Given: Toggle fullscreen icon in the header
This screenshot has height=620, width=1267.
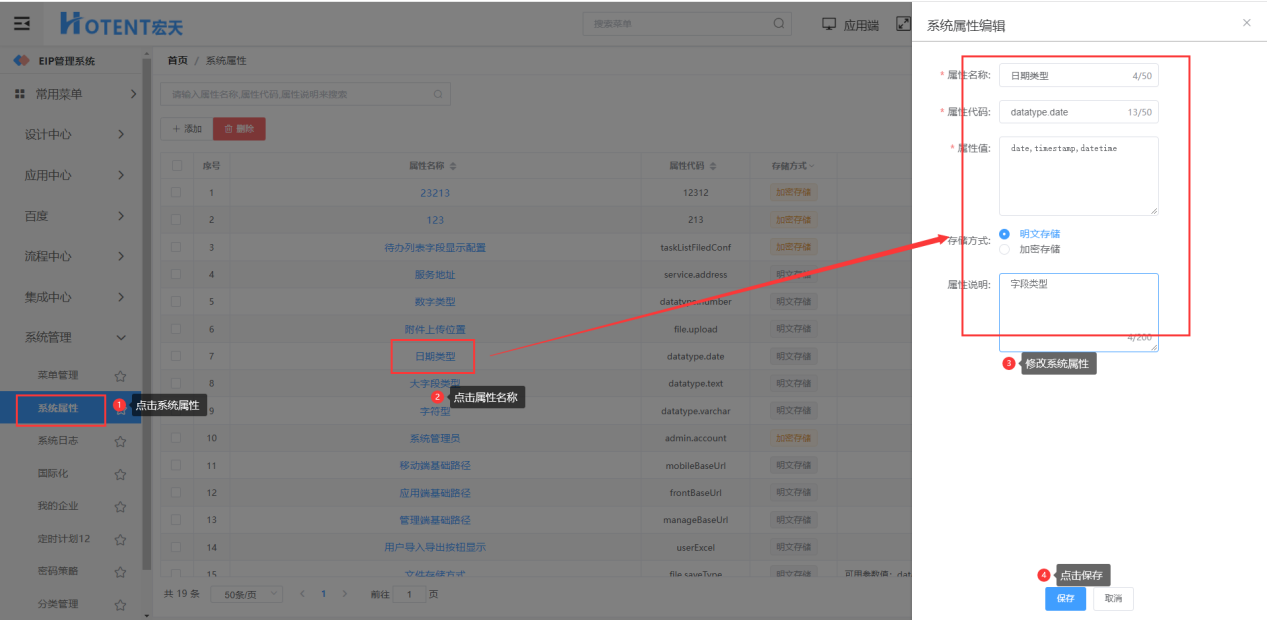Looking at the screenshot, I should pyautogui.click(x=903, y=24).
